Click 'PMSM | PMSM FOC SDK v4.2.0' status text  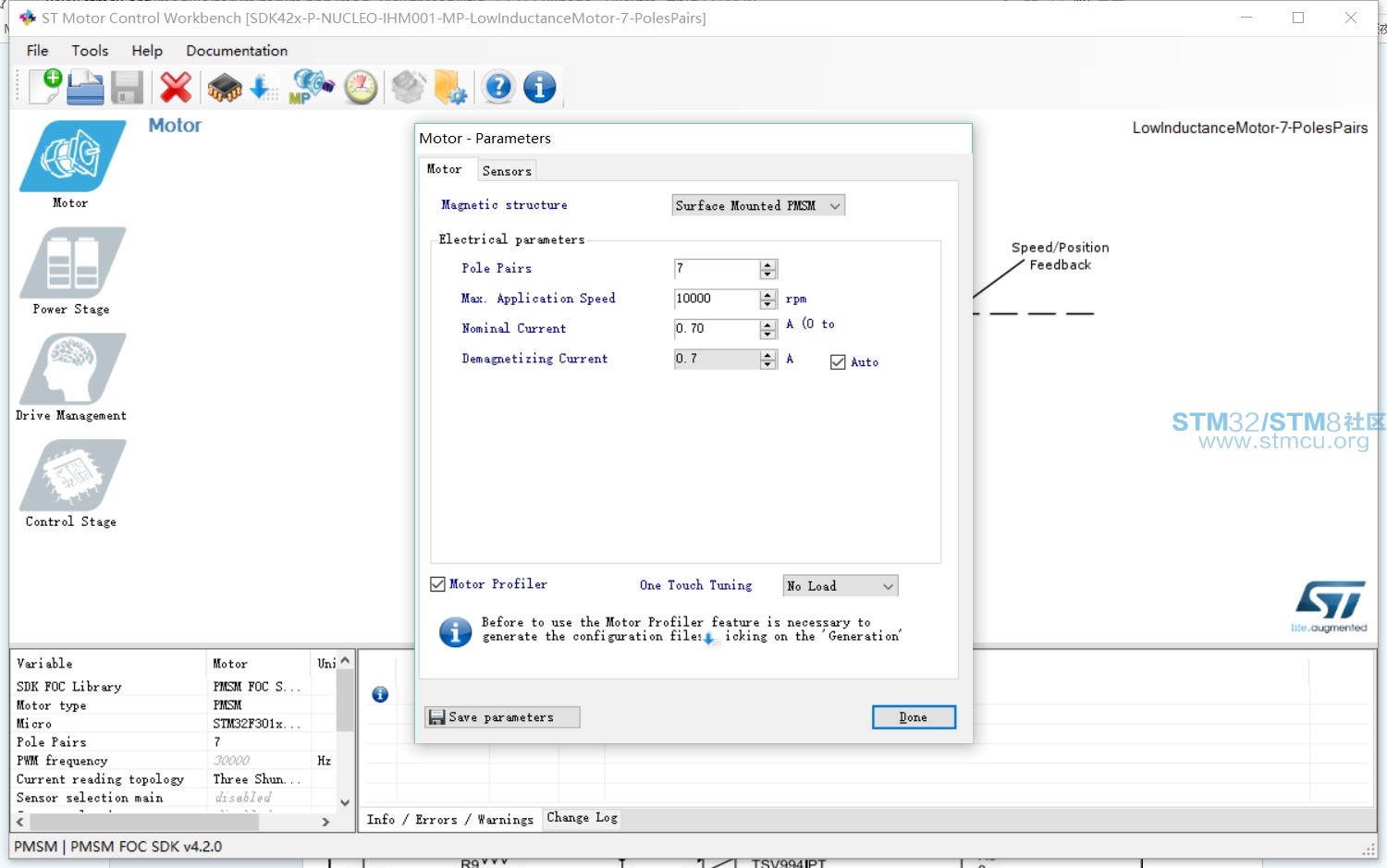click(x=118, y=847)
